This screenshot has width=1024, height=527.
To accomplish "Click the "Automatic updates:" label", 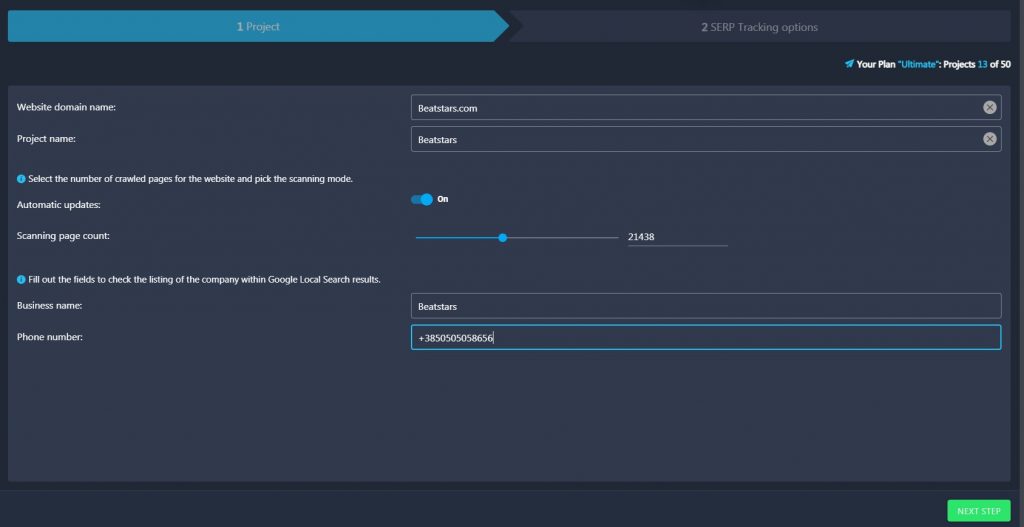I will tap(59, 205).
